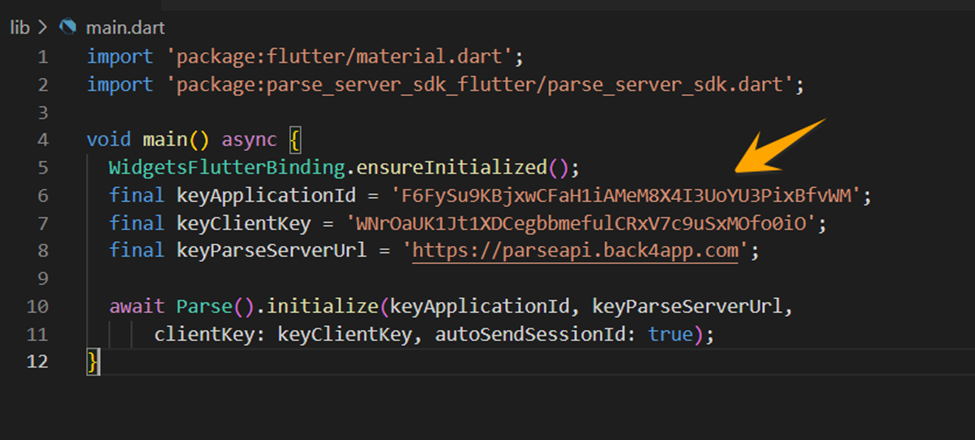Select the 'lib' breadcrumb folder
Screen dimensions: 975x440
19,27
